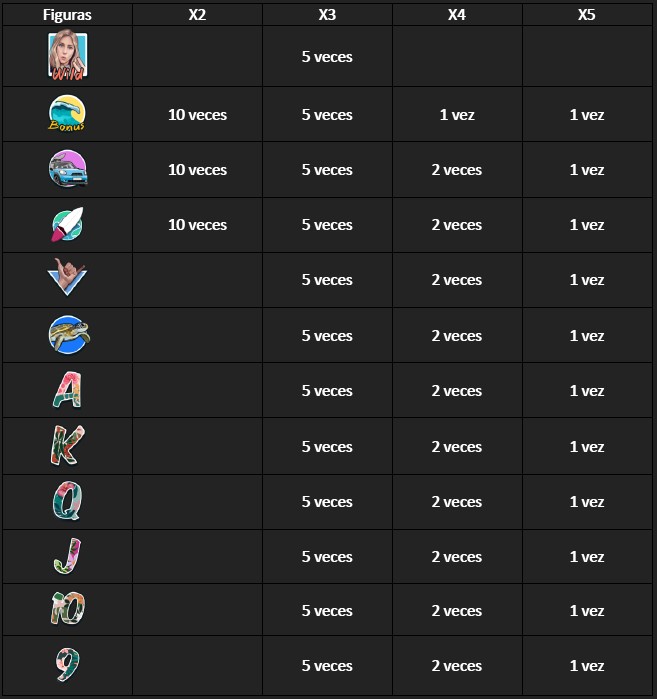Click the shaka hand symbol icon

pyautogui.click(x=67, y=276)
